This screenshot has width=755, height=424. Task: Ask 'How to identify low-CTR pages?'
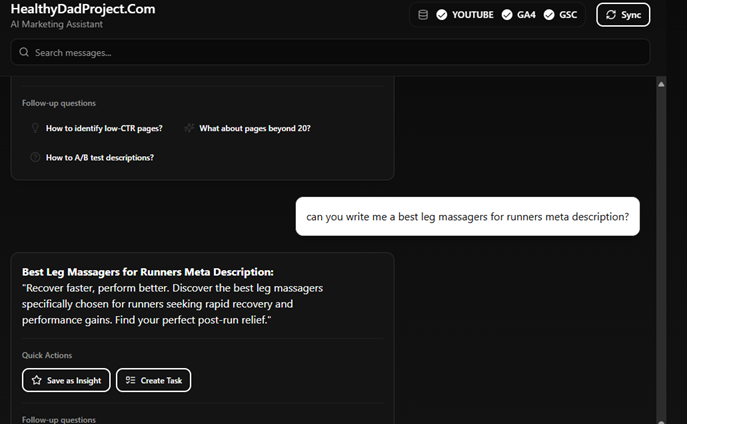[x=104, y=128]
